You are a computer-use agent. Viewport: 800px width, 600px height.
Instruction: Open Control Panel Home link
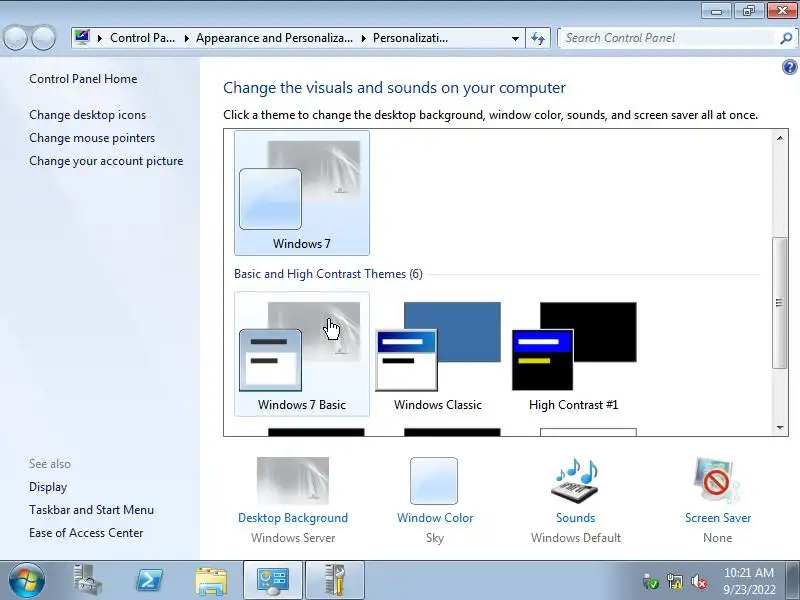click(83, 79)
